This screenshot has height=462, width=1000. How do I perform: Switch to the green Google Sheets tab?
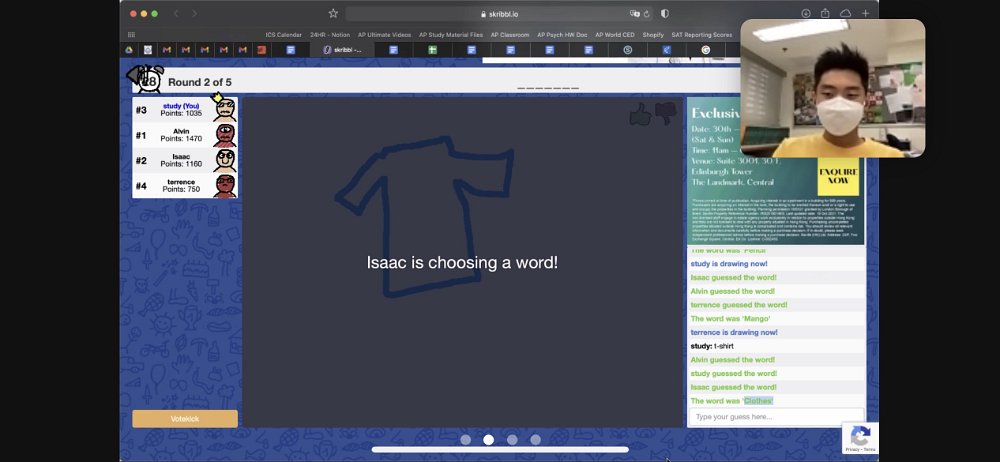tap(432, 50)
